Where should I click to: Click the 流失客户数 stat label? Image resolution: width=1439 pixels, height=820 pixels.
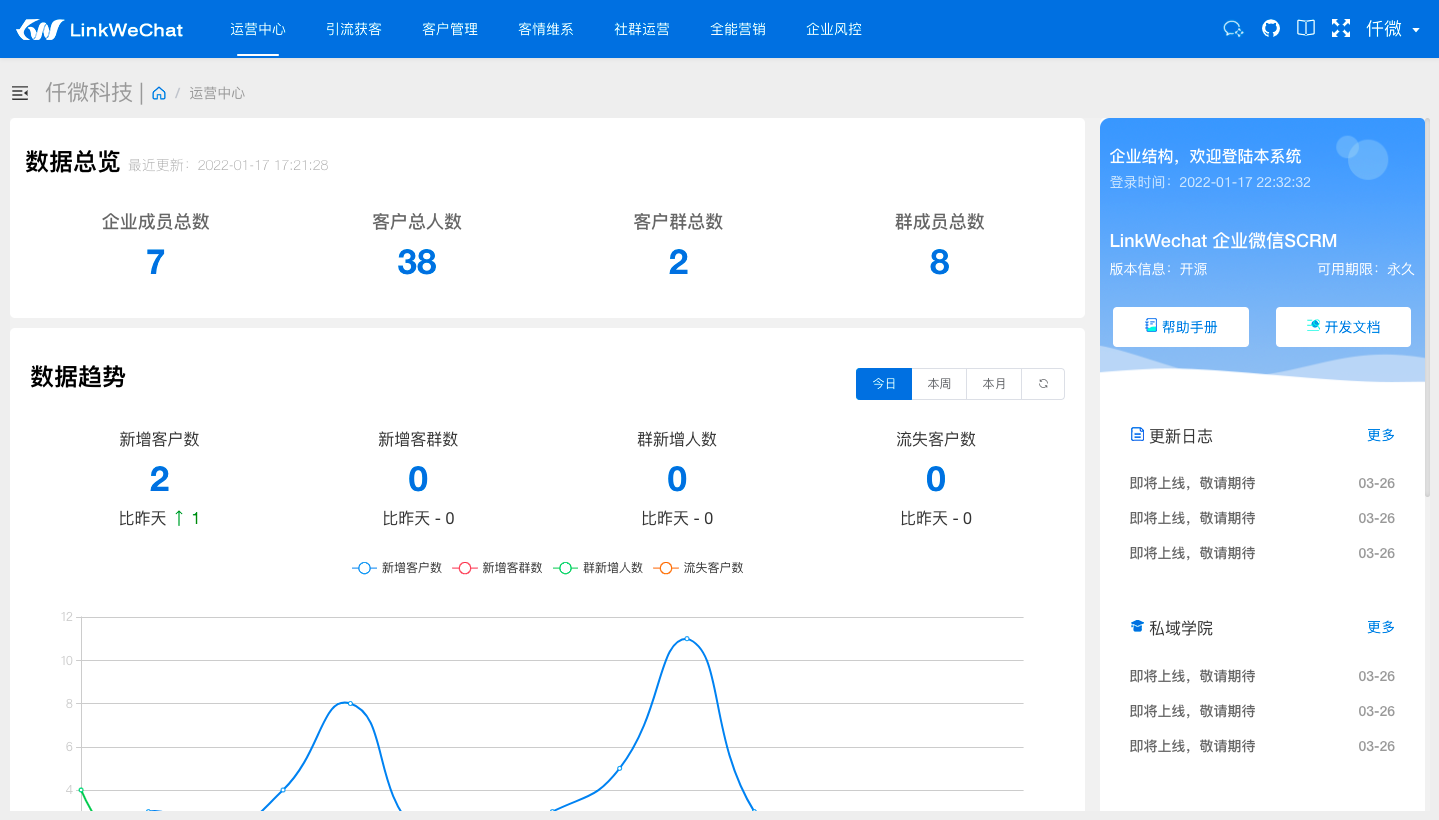click(936, 439)
